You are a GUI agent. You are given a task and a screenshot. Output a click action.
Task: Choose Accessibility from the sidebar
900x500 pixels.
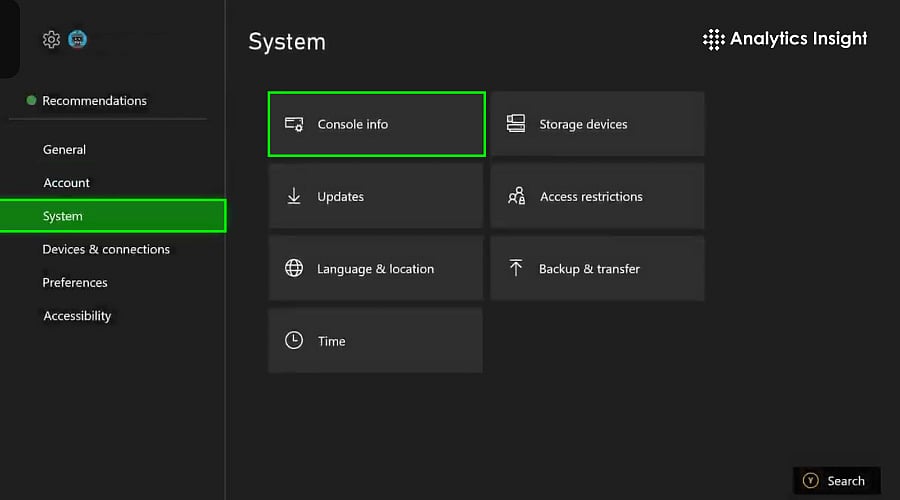77,316
